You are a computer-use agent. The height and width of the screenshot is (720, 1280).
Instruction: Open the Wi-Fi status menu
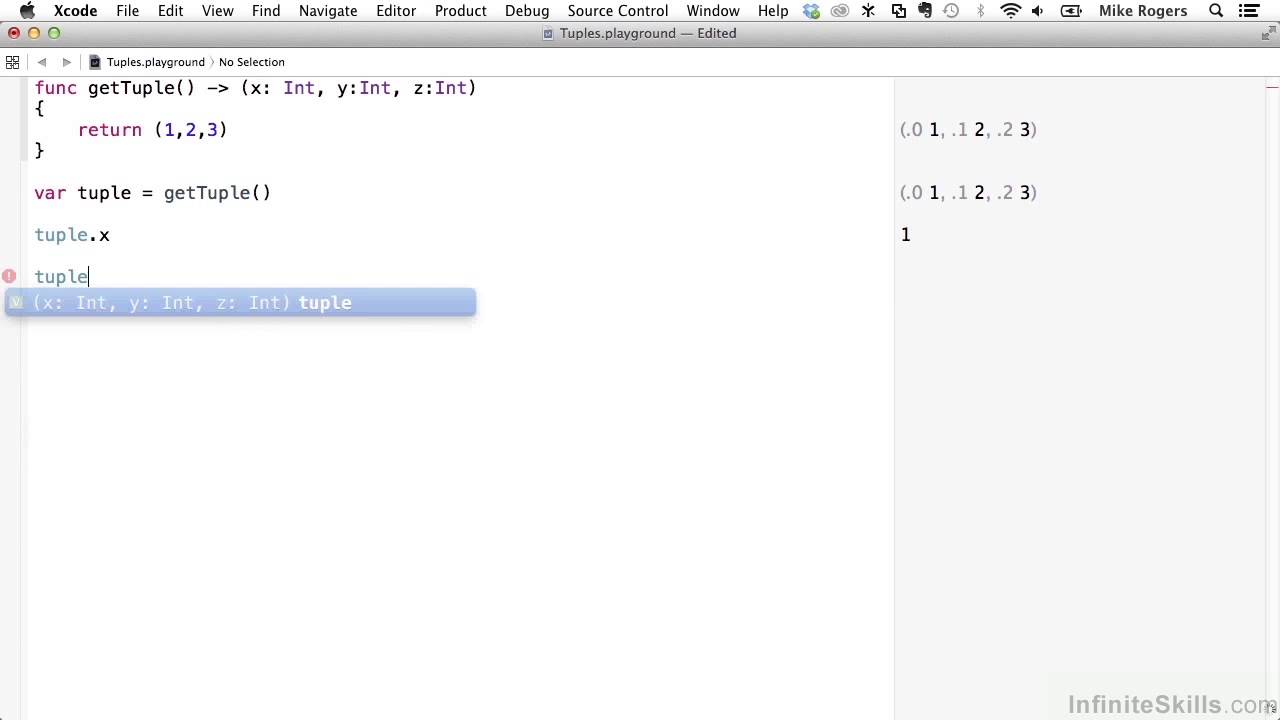click(1011, 11)
